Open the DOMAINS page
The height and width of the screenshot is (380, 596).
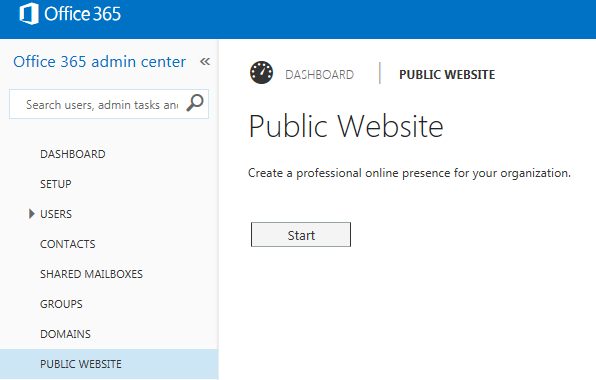tap(65, 334)
